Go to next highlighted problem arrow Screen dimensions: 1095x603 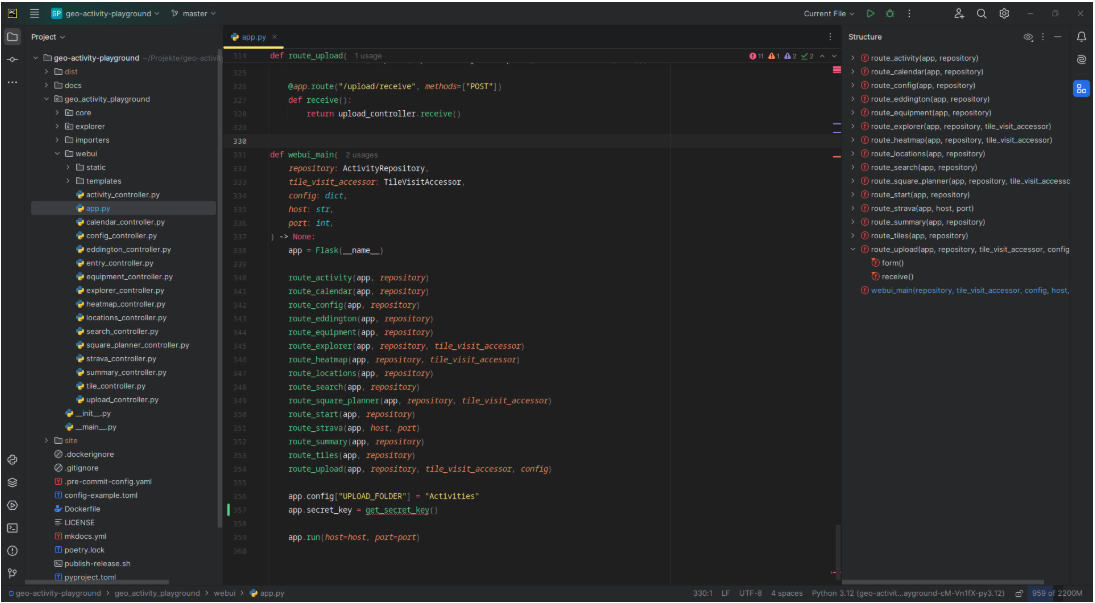pyautogui.click(x=834, y=56)
